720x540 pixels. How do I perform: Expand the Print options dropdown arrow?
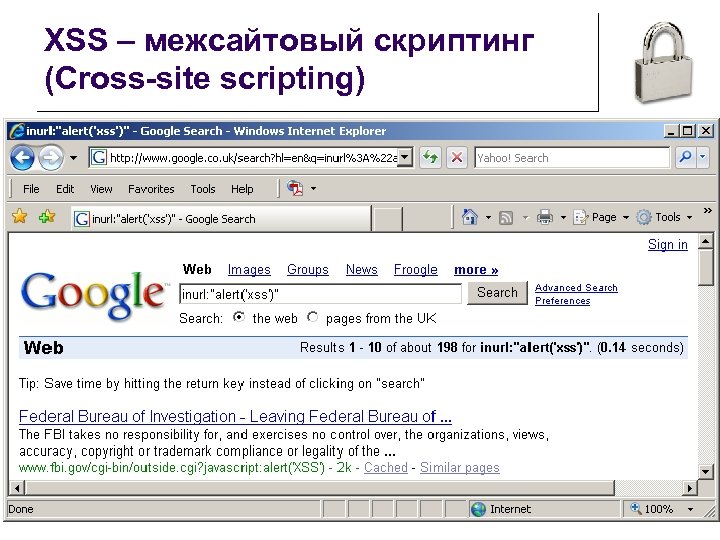click(x=563, y=217)
